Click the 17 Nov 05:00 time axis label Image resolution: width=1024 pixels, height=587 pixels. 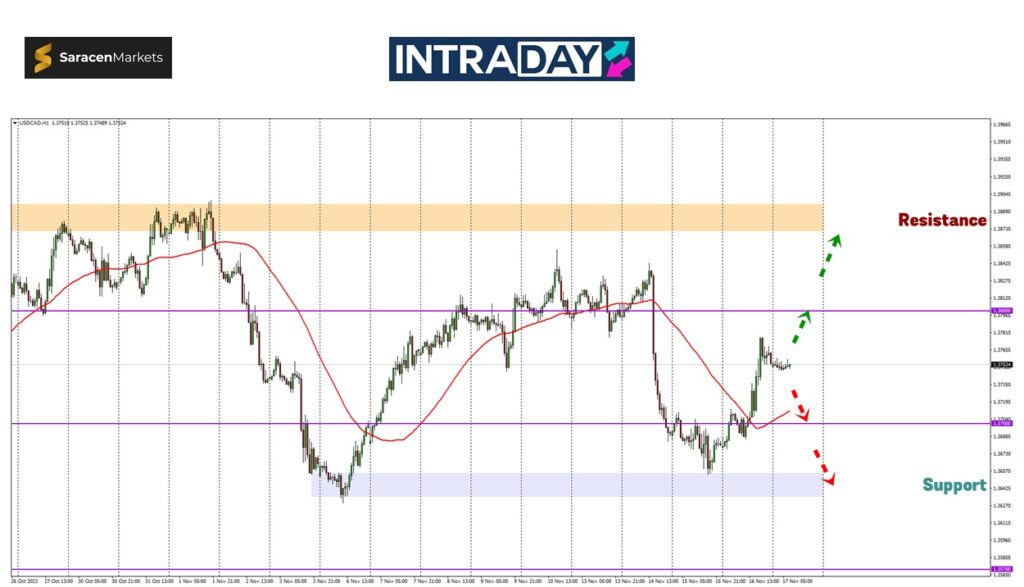(796, 580)
